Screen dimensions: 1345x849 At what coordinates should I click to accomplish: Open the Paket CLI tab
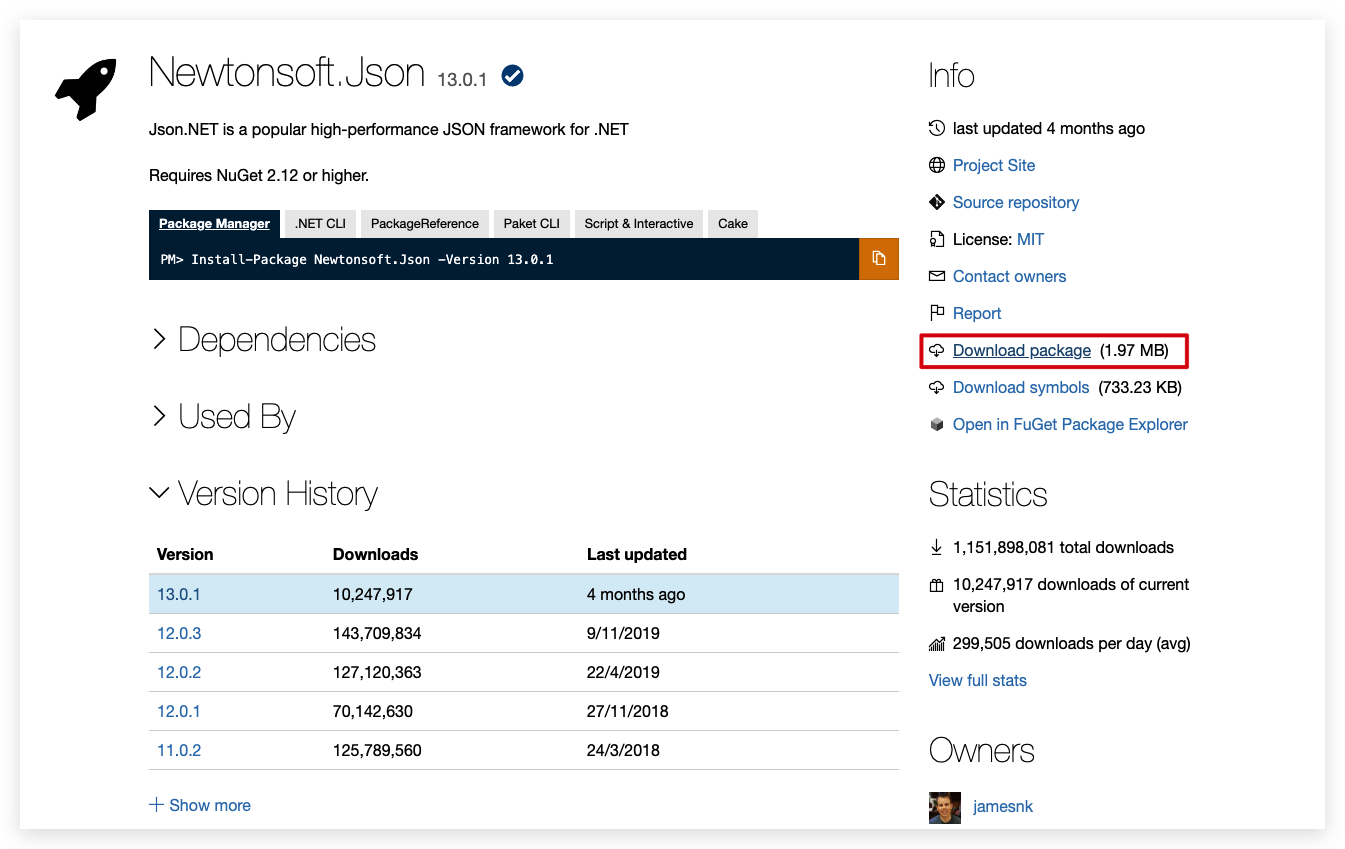[x=532, y=223]
